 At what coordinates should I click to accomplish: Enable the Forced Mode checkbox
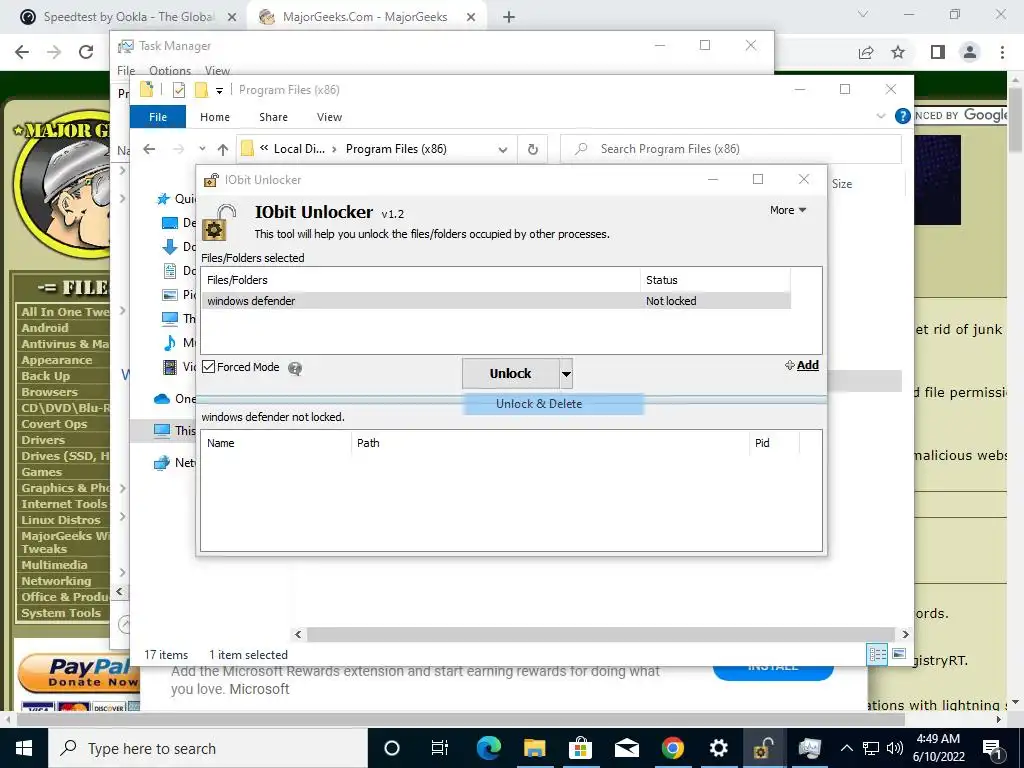pyautogui.click(x=208, y=367)
